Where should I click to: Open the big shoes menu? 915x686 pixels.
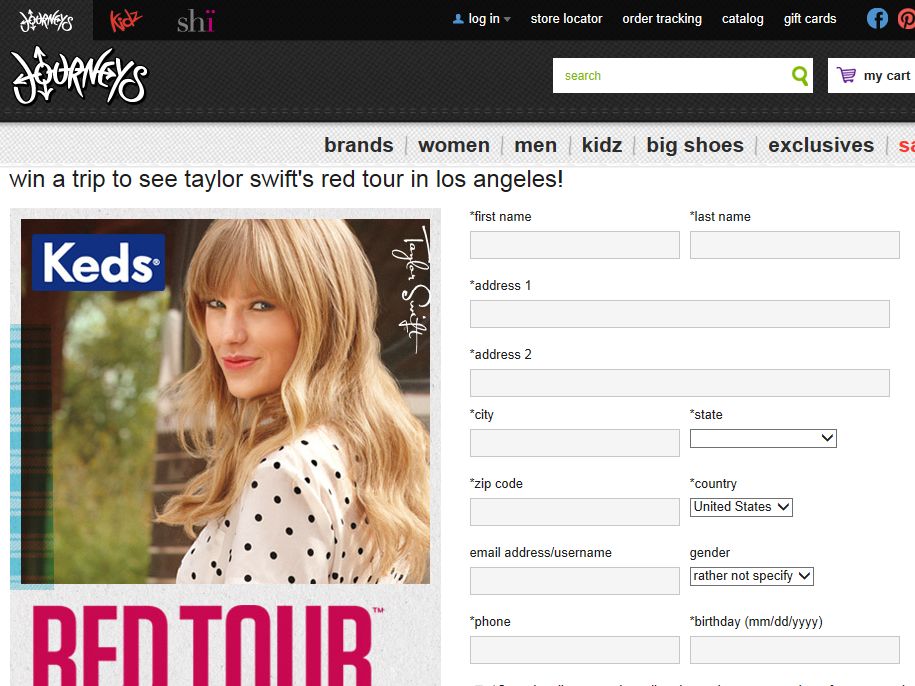(x=695, y=145)
